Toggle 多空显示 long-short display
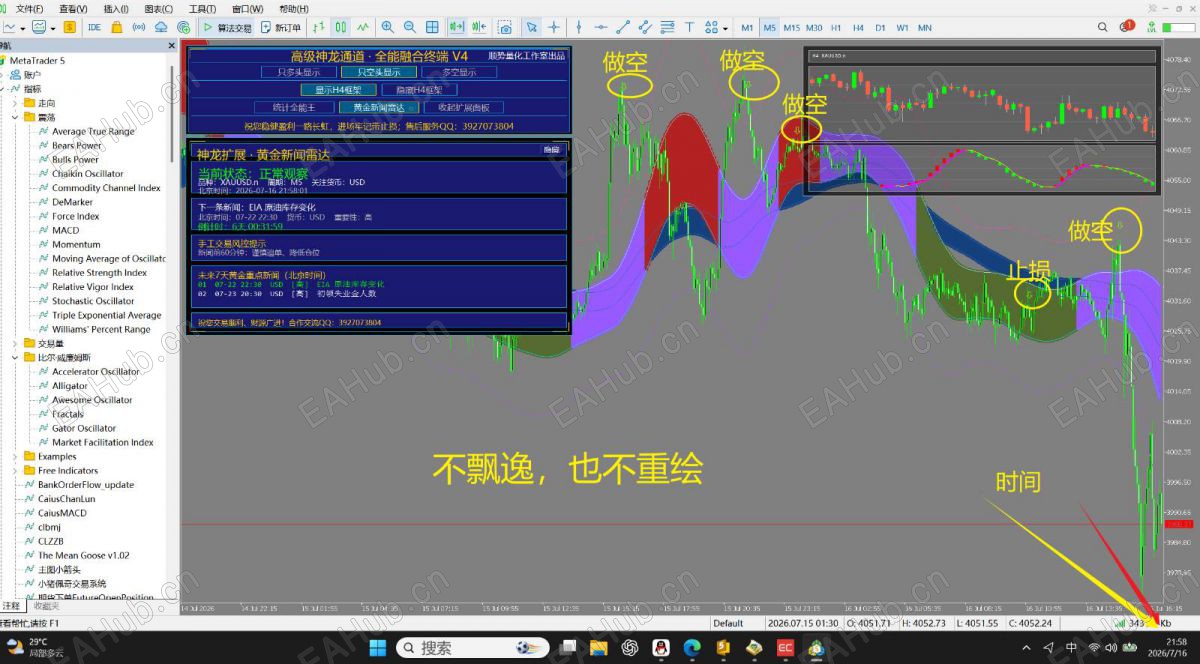 point(457,72)
